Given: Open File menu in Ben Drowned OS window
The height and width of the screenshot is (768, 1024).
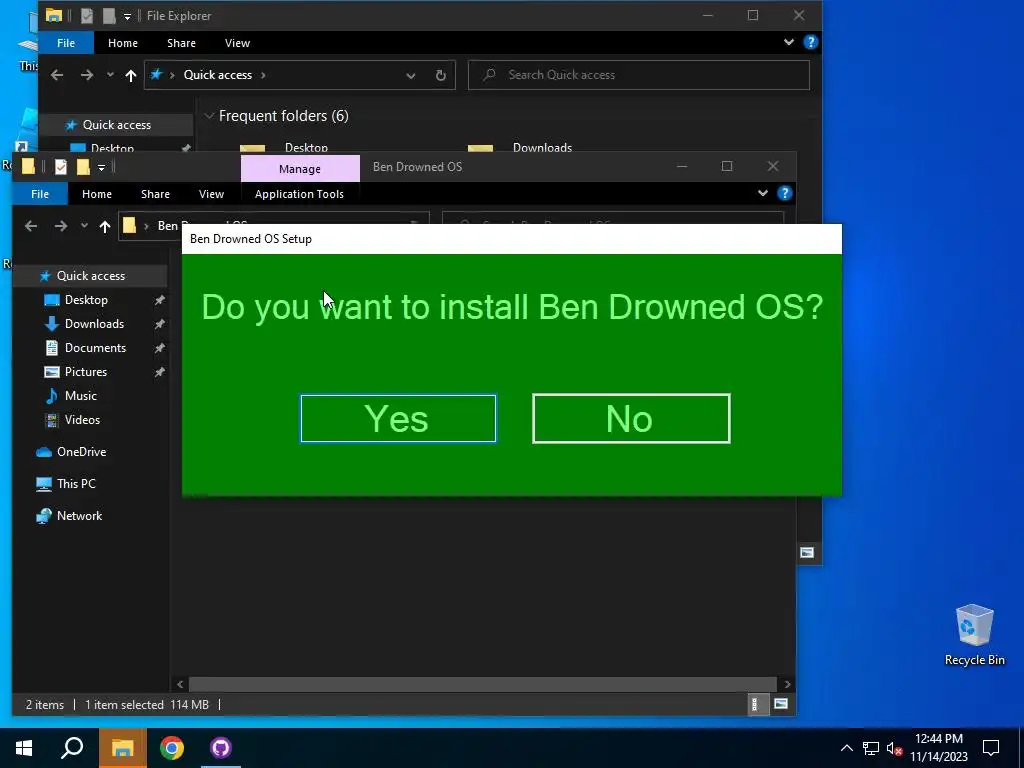Looking at the screenshot, I should pyautogui.click(x=40, y=194).
